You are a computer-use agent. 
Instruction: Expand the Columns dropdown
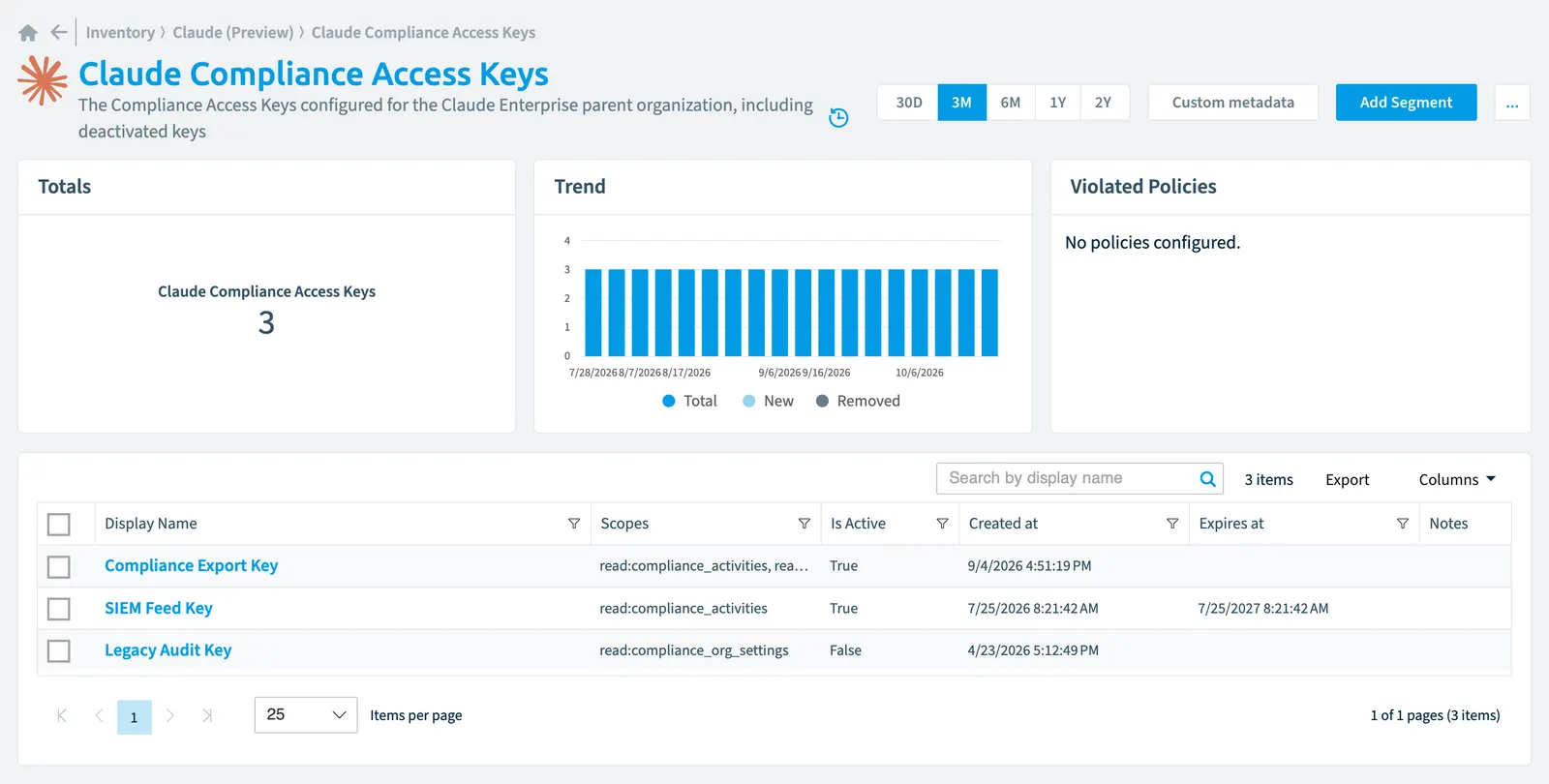1457,480
